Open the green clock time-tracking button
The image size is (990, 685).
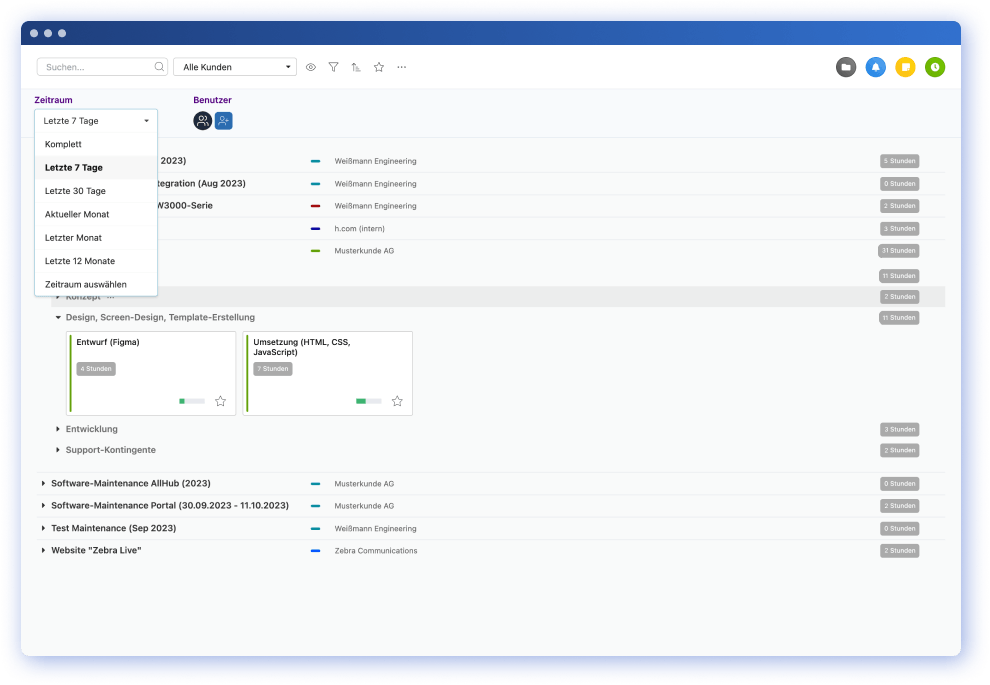pyautogui.click(x=935, y=67)
